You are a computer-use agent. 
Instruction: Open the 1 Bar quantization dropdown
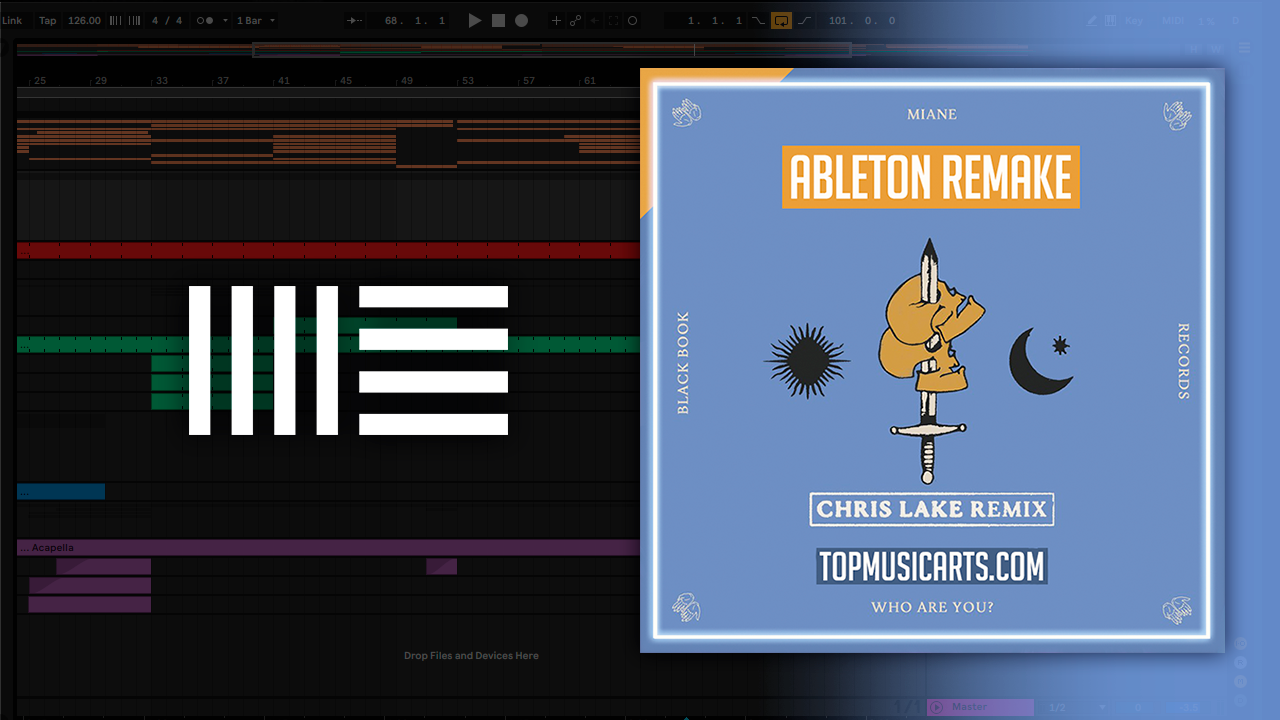tap(256, 20)
